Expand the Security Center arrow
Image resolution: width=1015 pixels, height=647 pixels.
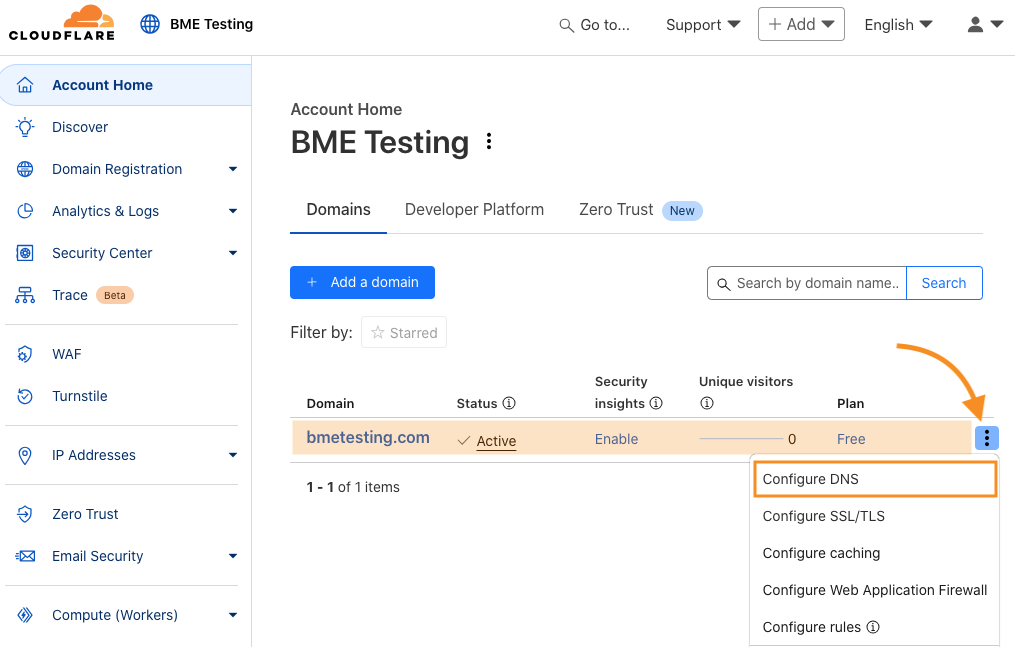tap(233, 253)
